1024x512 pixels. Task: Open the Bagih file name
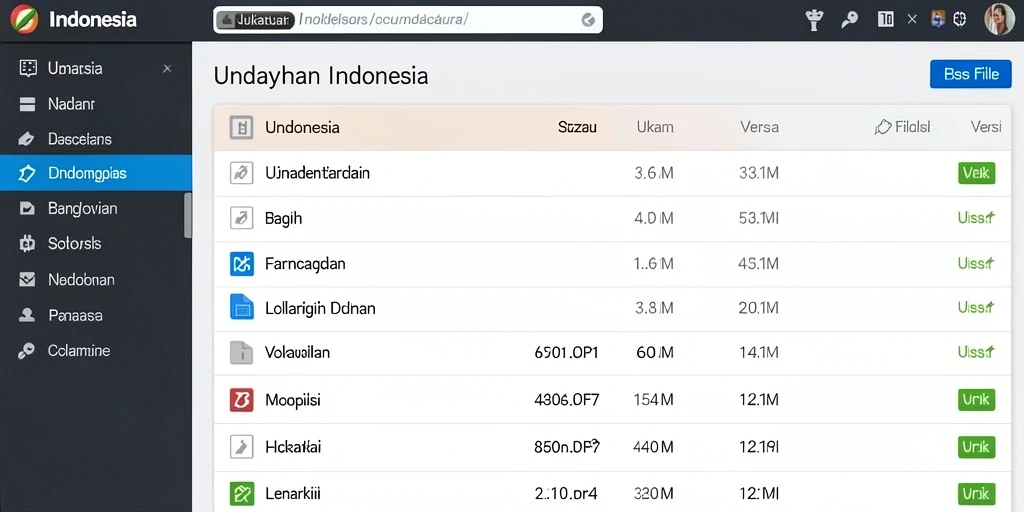[283, 218]
